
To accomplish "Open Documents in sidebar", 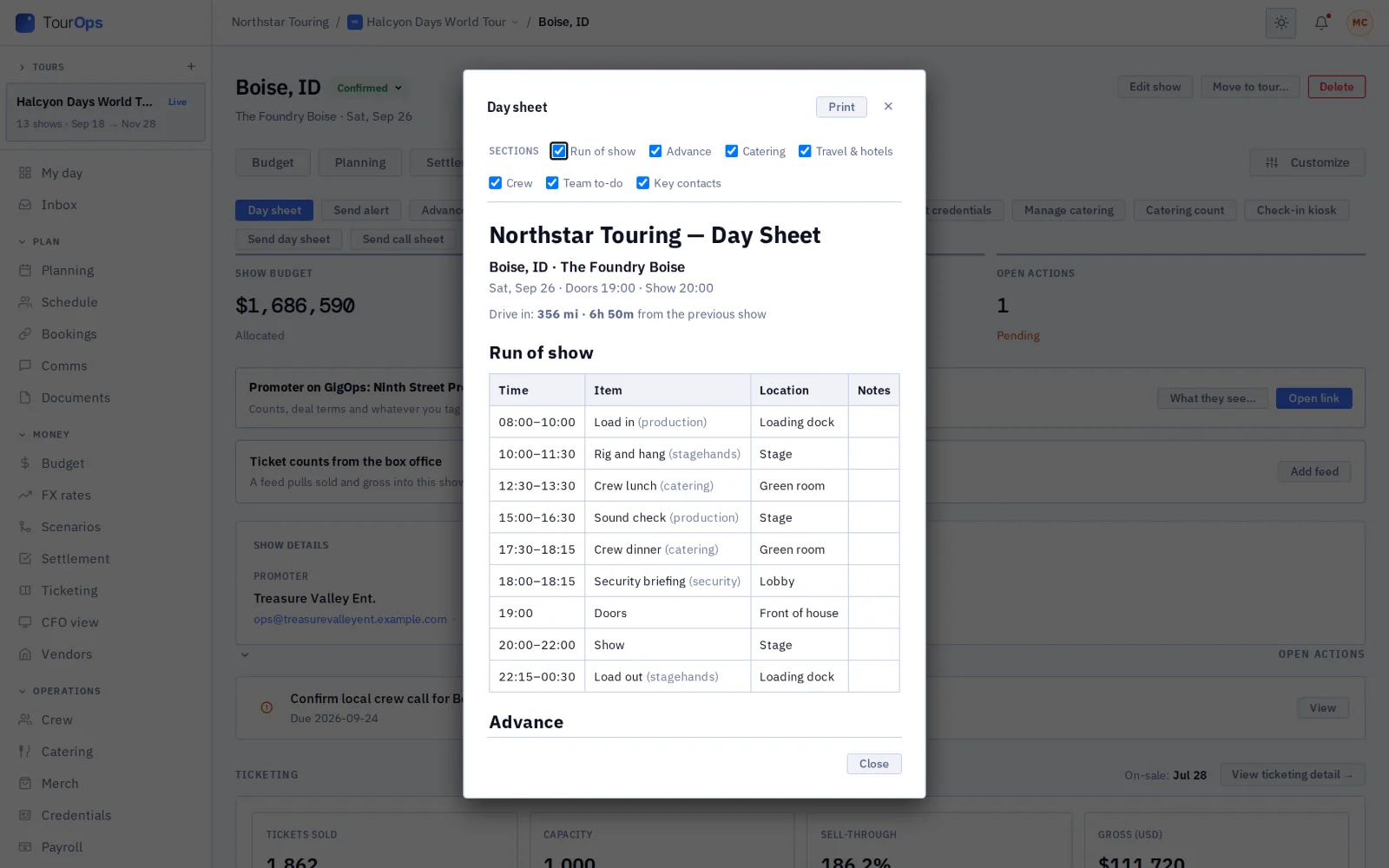I will point(76,398).
